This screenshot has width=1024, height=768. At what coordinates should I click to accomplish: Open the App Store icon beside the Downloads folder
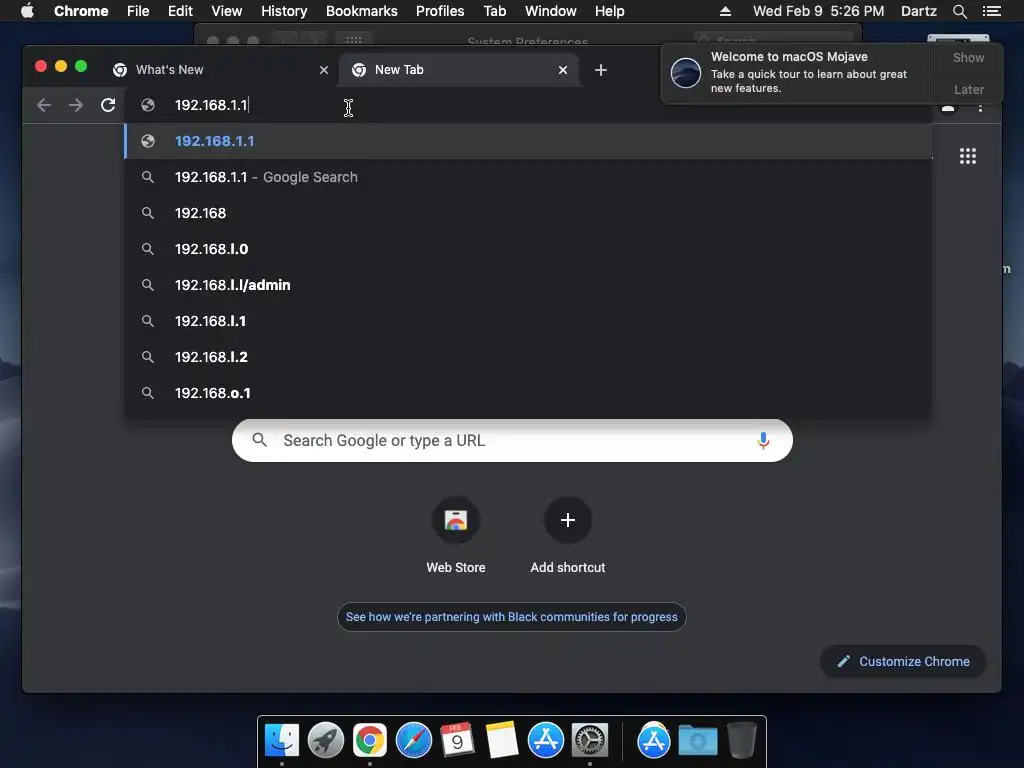(x=654, y=741)
